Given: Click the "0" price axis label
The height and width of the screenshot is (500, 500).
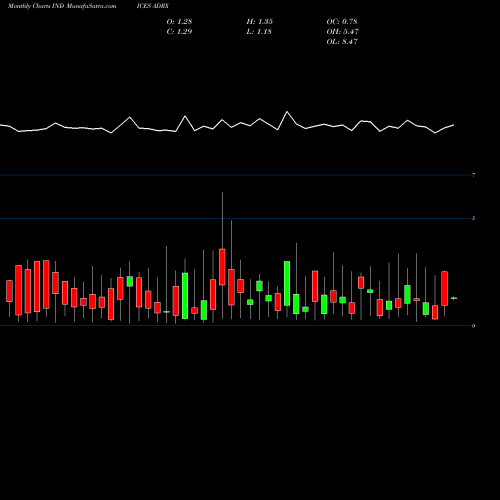Looking at the screenshot, I should (474, 326).
